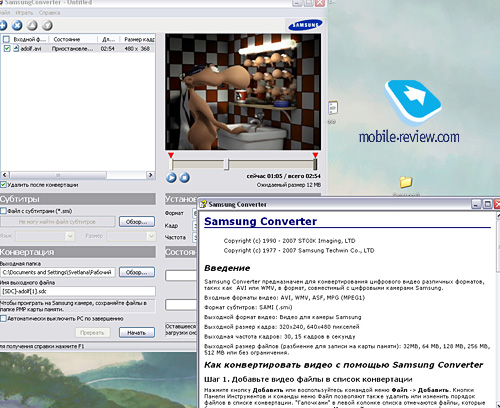
Task: Click the Samsung logo in the converter window
Action: 305,25
